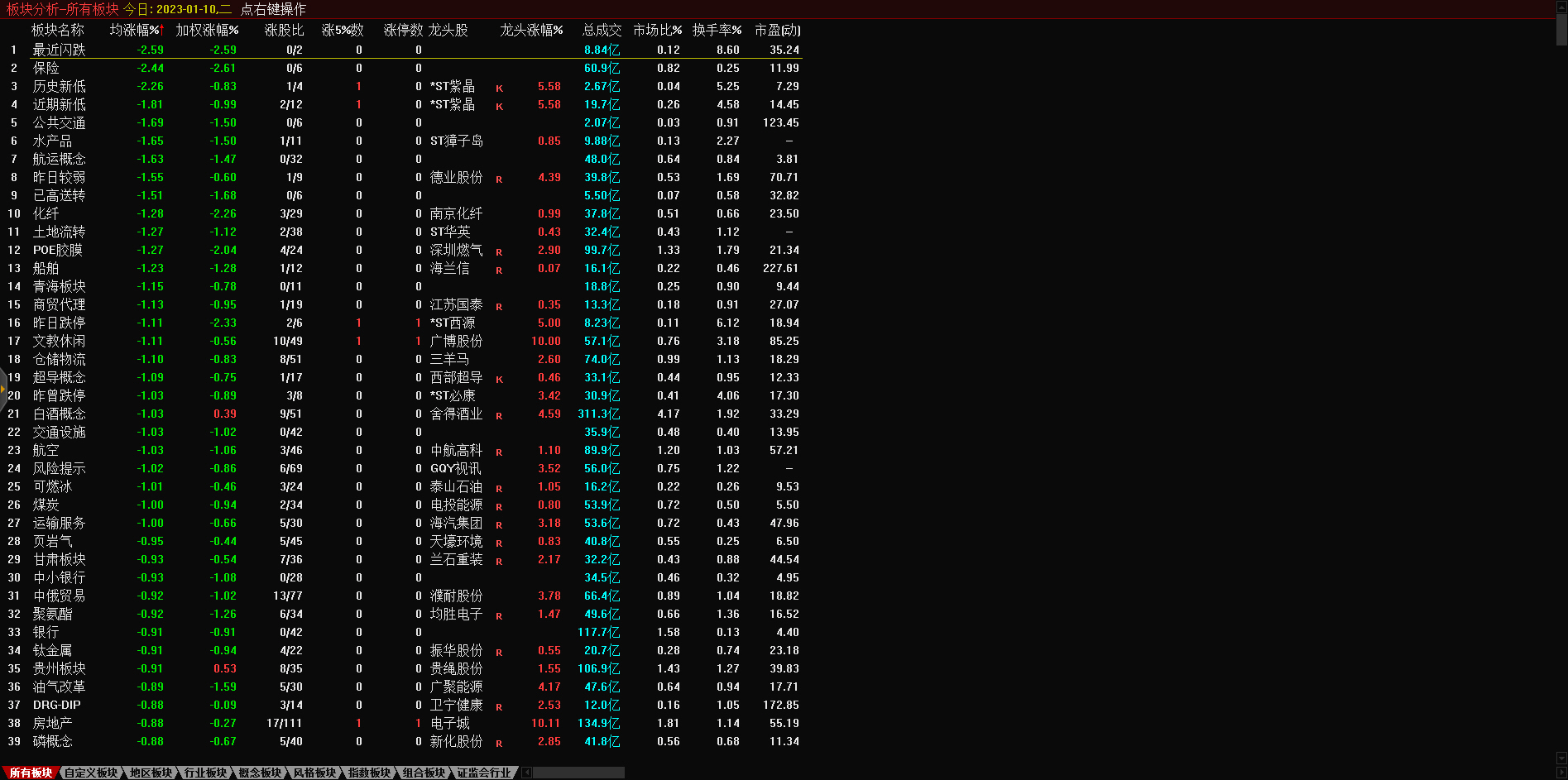1568x780 pixels.
Task: Sort by the 总成交 column header
Action: pyautogui.click(x=602, y=30)
